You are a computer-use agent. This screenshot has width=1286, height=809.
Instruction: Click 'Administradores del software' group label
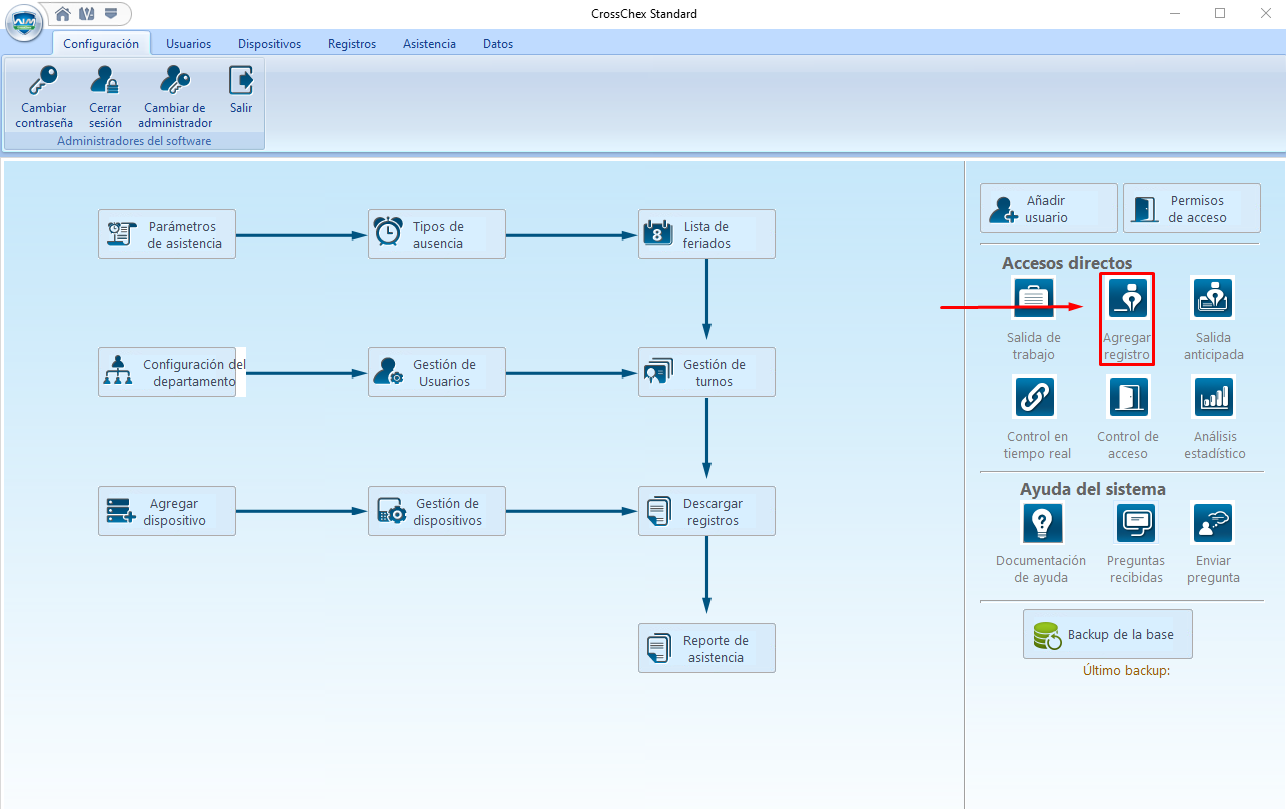(x=134, y=141)
